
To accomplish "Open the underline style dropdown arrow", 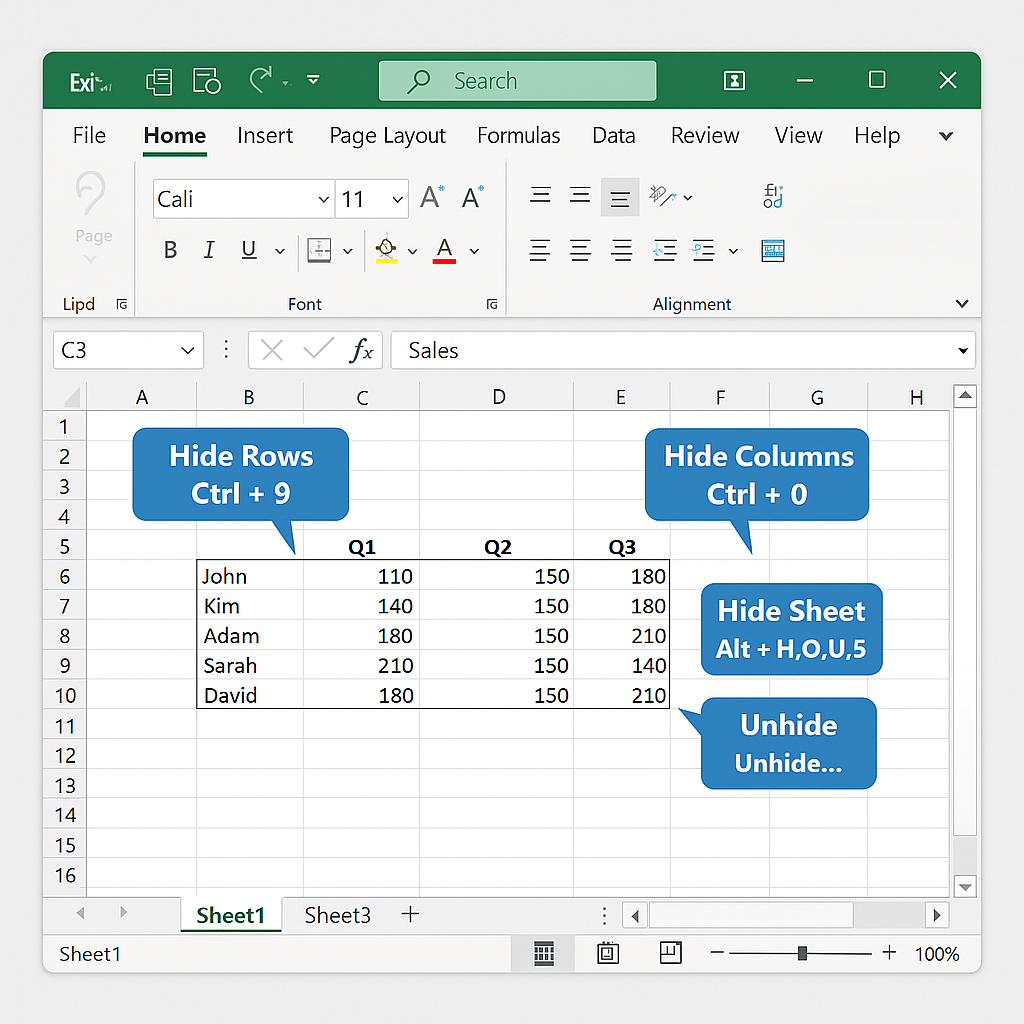I will [280, 251].
